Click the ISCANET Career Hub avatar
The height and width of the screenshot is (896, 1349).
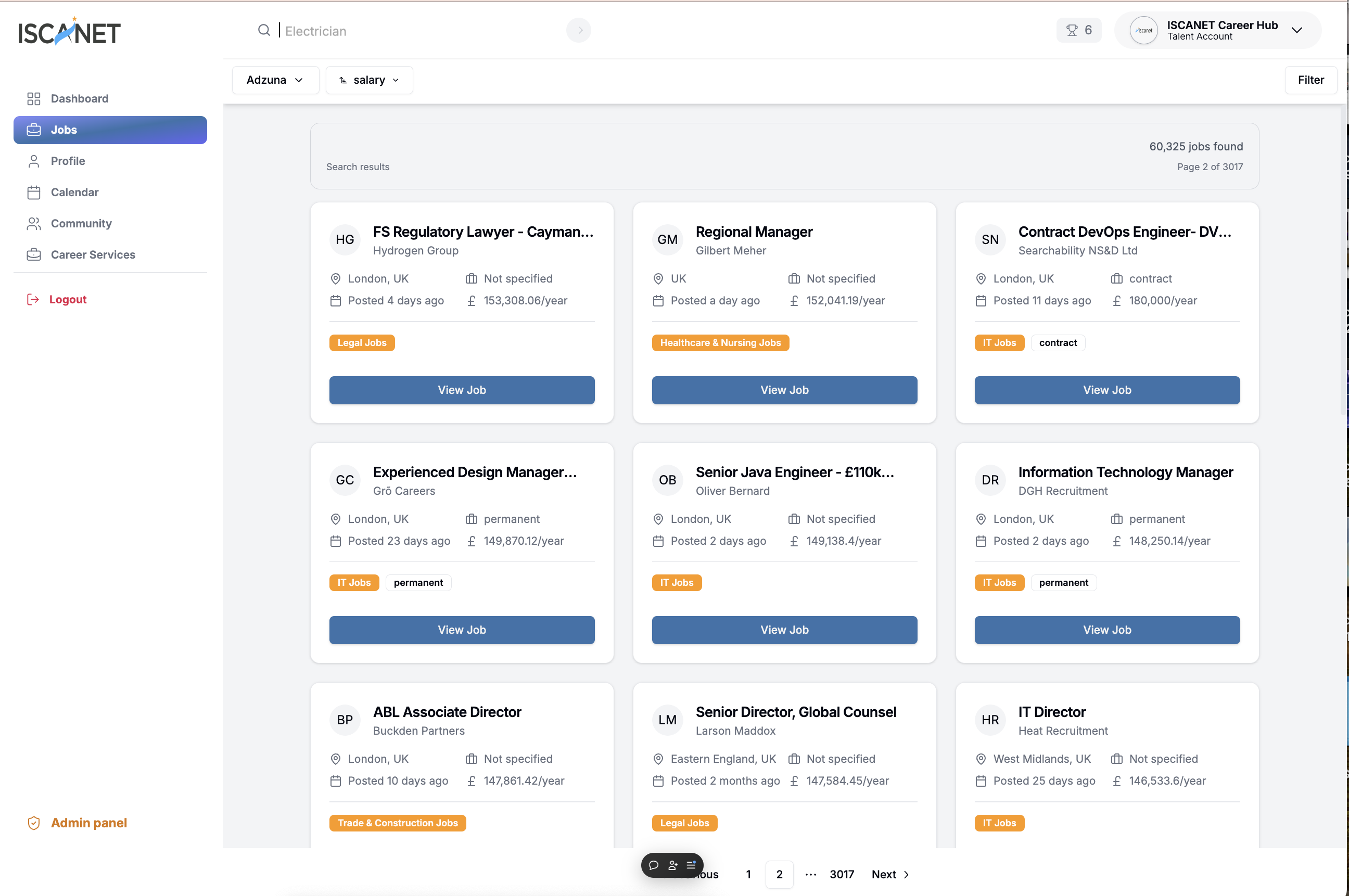[1143, 30]
